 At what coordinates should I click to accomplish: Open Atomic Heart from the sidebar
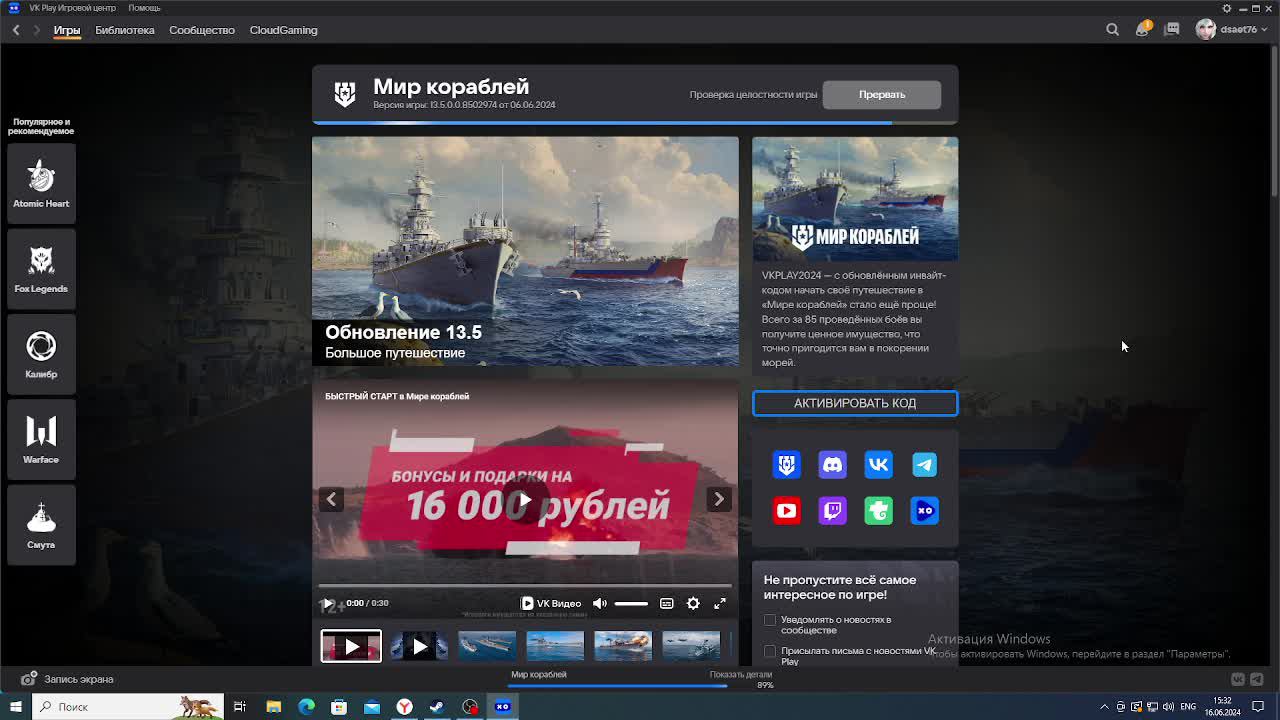(x=41, y=182)
